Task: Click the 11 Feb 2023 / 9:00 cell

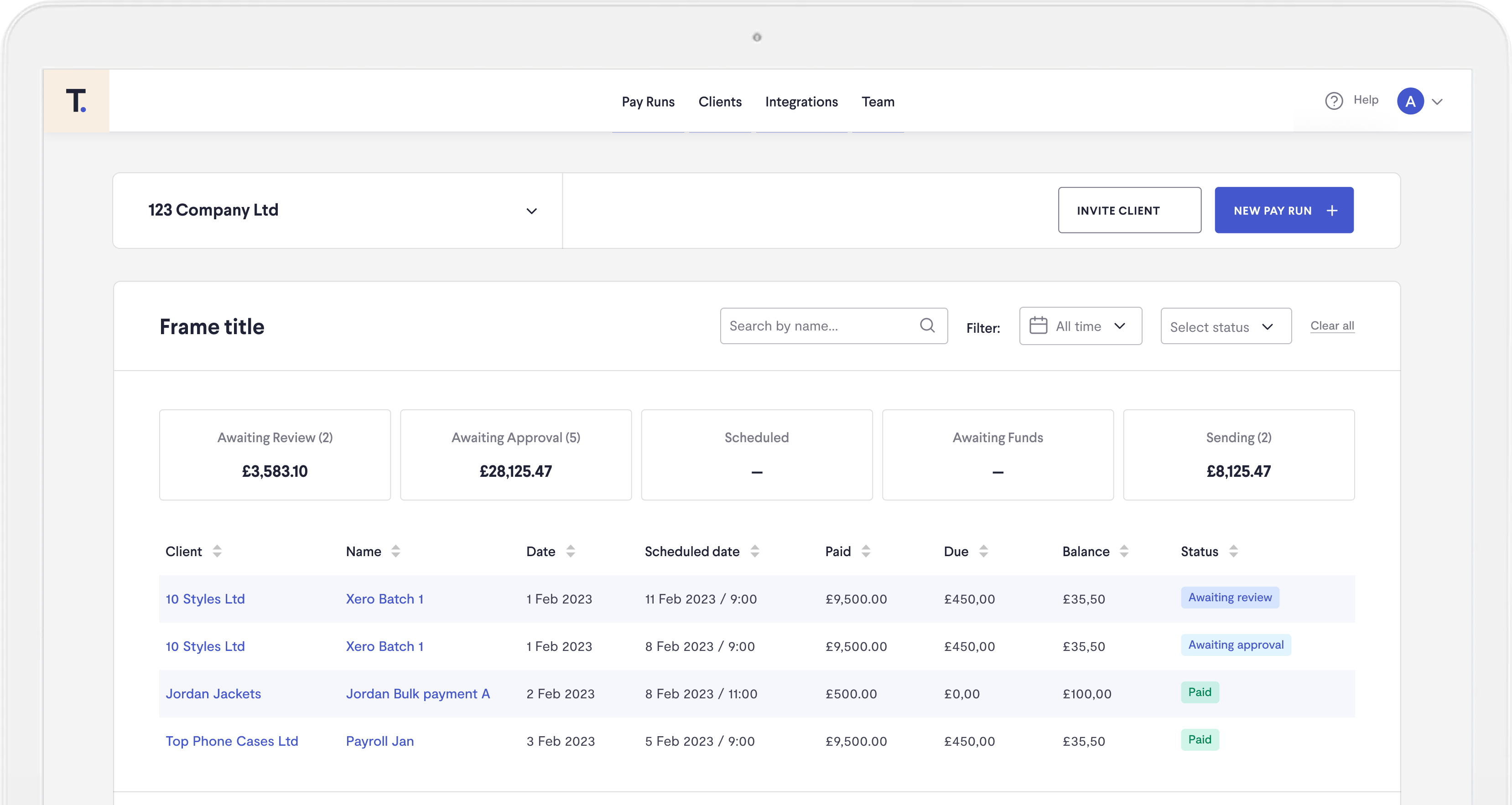Action: click(x=701, y=599)
